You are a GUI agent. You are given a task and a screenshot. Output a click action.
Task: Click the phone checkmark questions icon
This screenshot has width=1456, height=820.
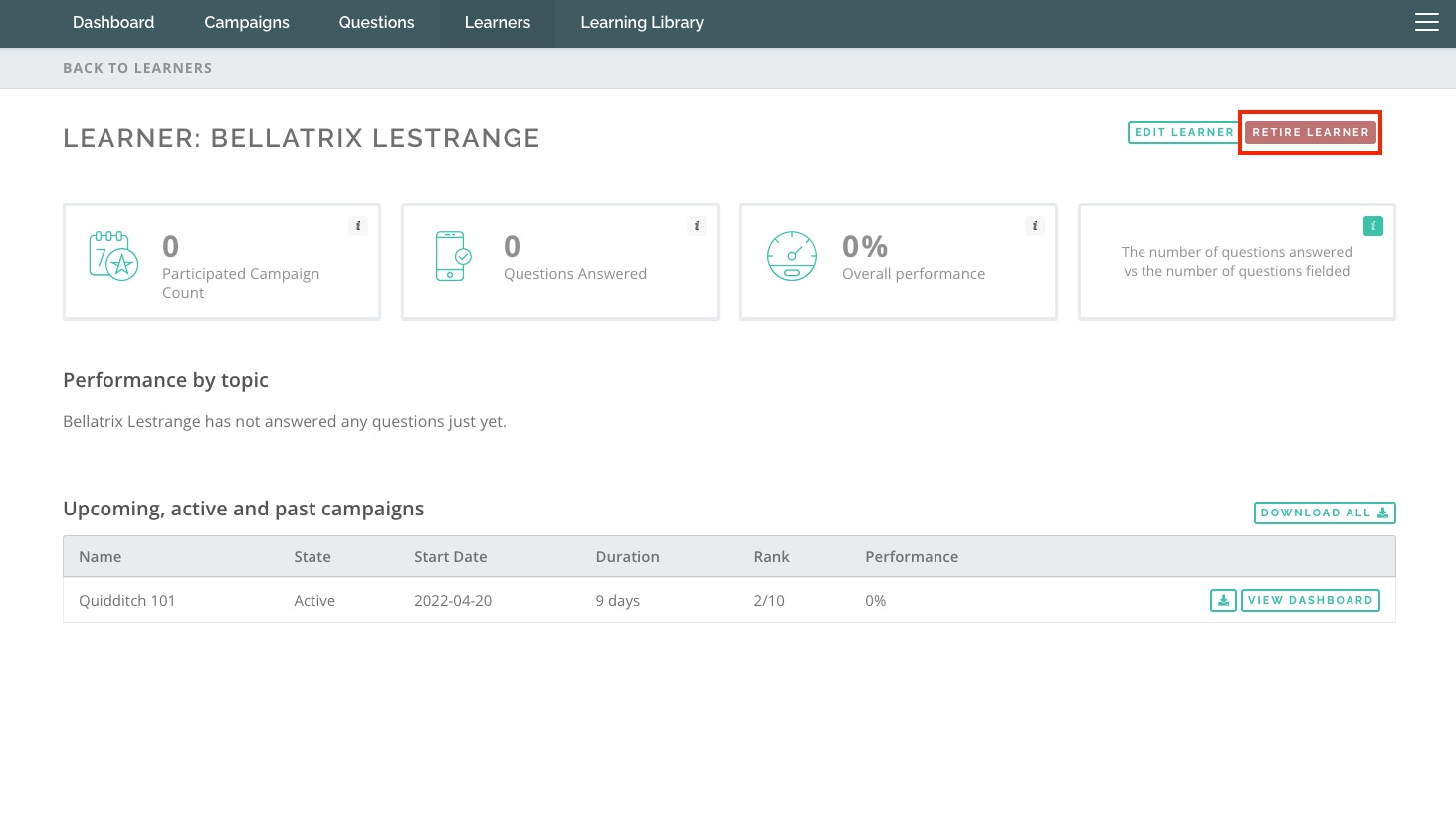coord(453,256)
